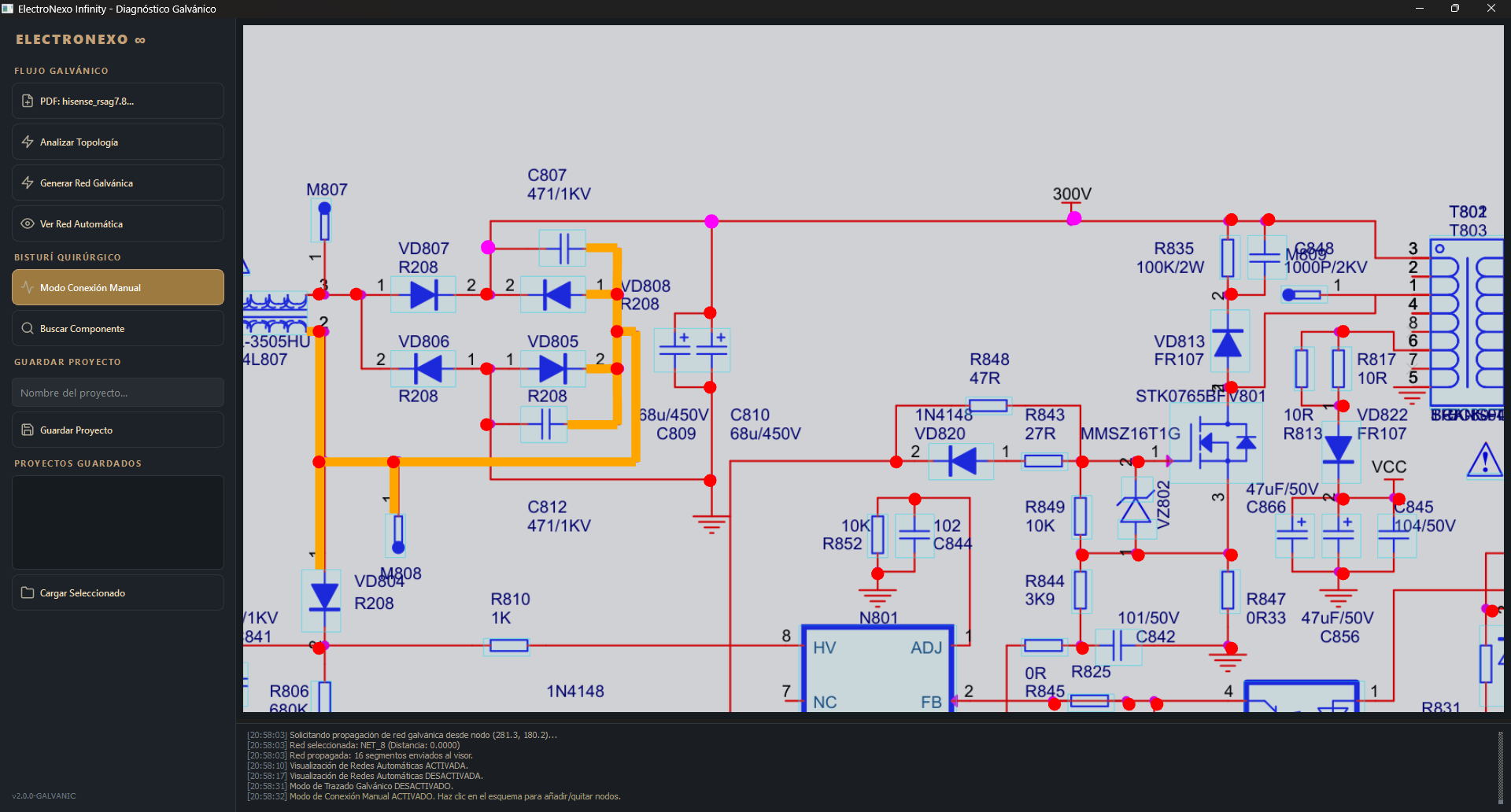Save with Guardar Proyecto button
The image size is (1511, 812).
(x=118, y=430)
